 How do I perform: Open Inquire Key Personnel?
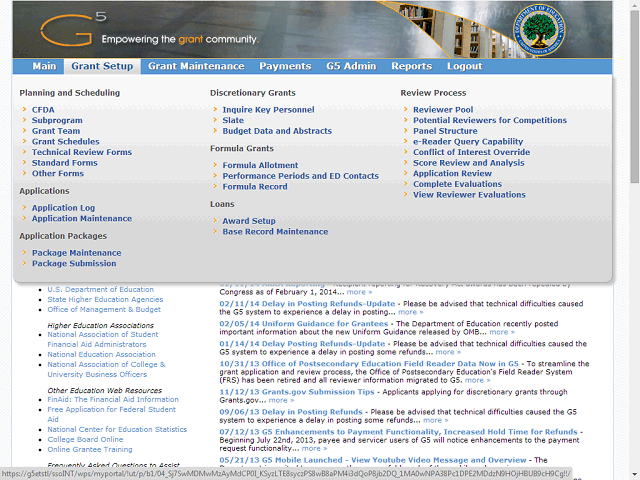click(x=268, y=110)
